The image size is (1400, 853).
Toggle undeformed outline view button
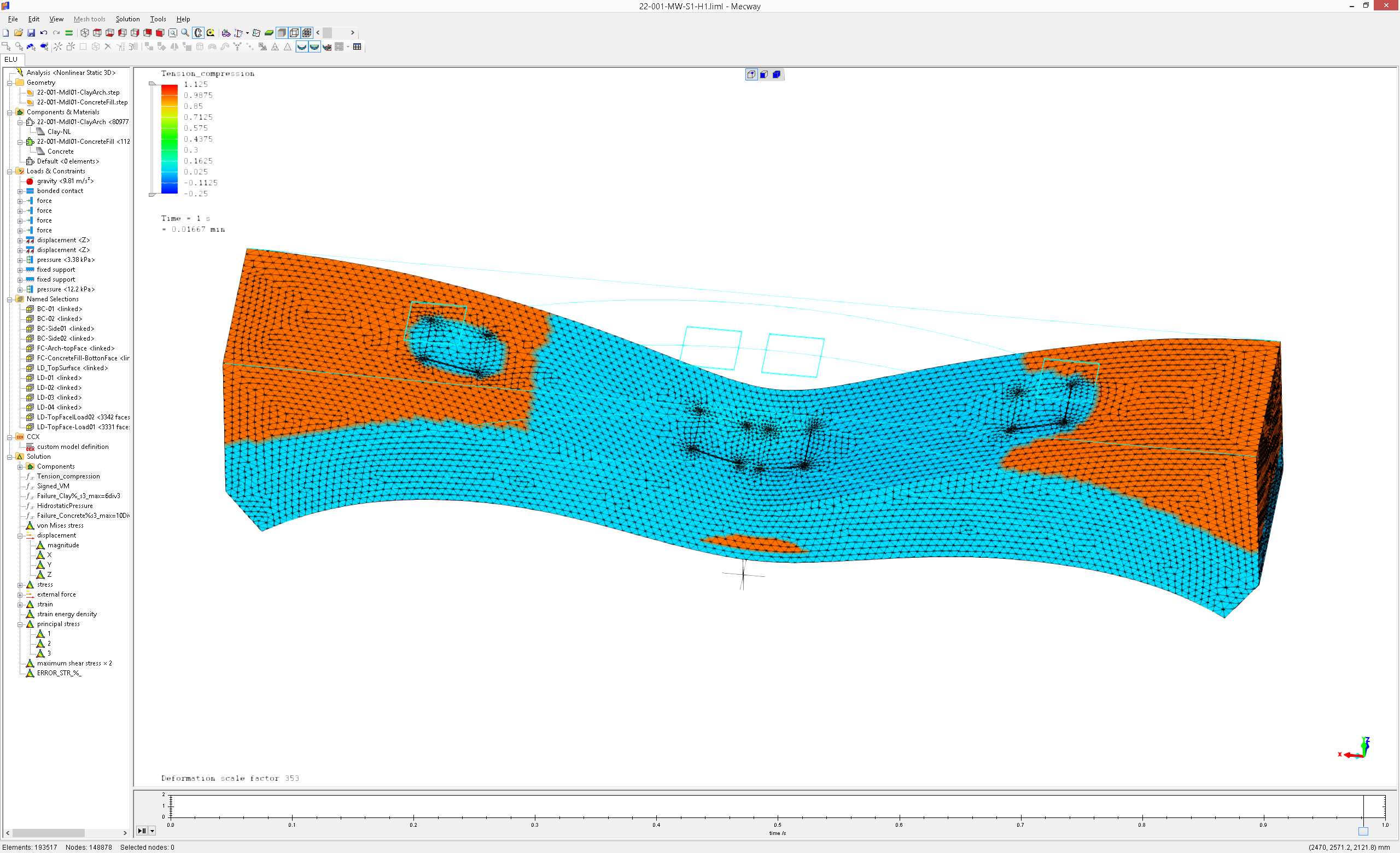point(314,46)
